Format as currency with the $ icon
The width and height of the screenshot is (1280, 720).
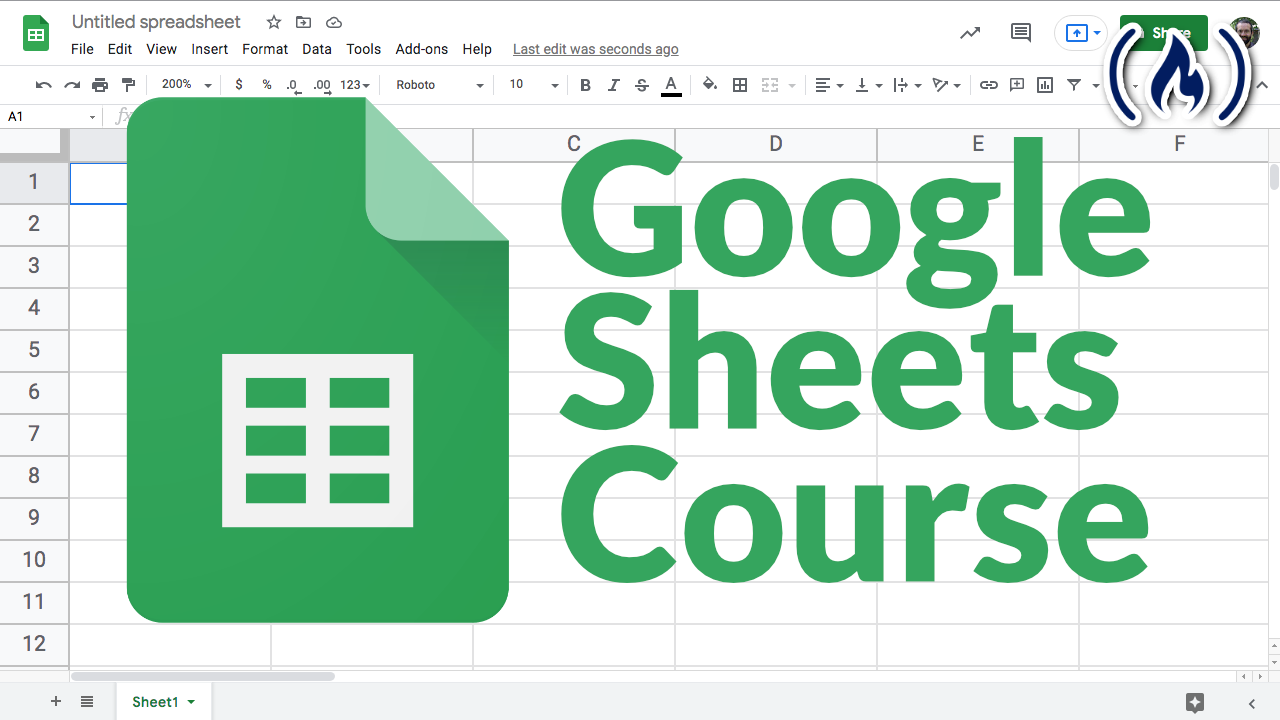click(x=238, y=85)
